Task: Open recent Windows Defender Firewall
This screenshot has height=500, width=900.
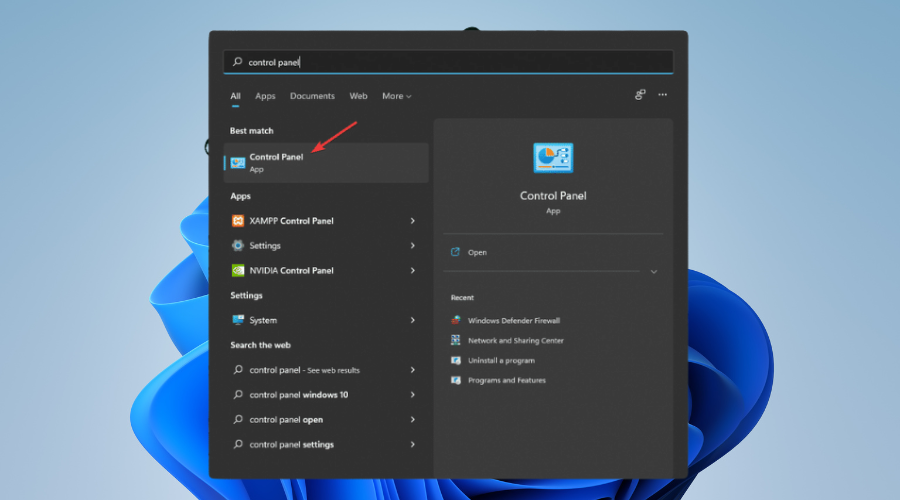Action: [514, 321]
